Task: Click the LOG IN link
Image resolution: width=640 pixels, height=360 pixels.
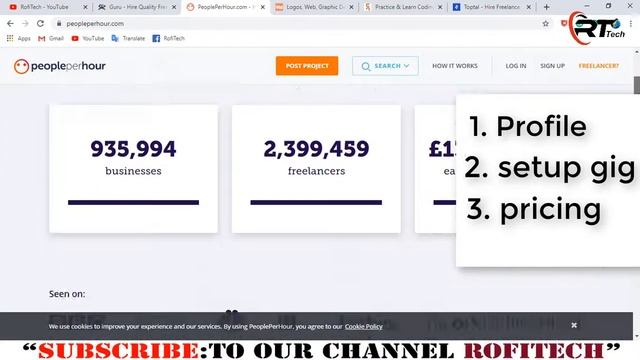Action: (x=516, y=66)
